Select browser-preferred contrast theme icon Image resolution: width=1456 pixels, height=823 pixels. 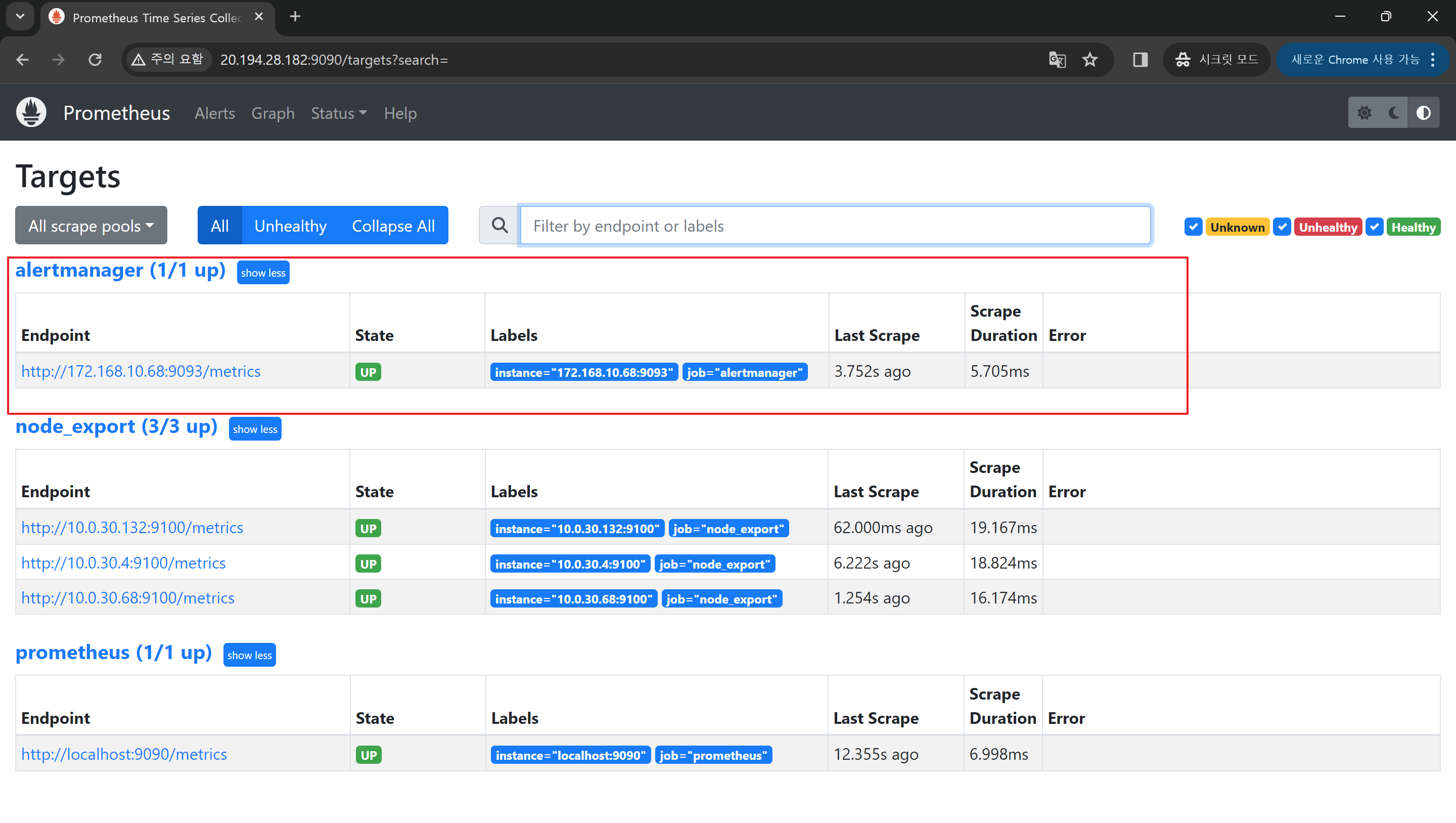pyautogui.click(x=1423, y=113)
